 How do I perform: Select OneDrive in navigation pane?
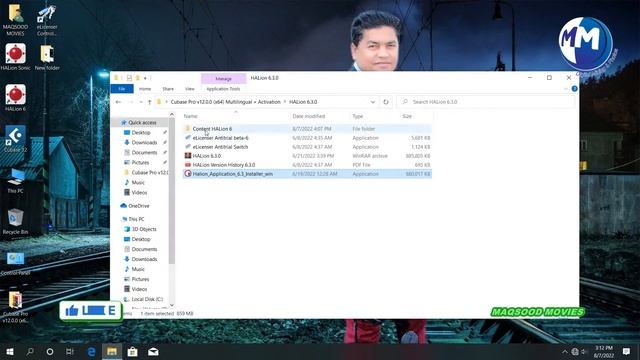click(x=138, y=206)
